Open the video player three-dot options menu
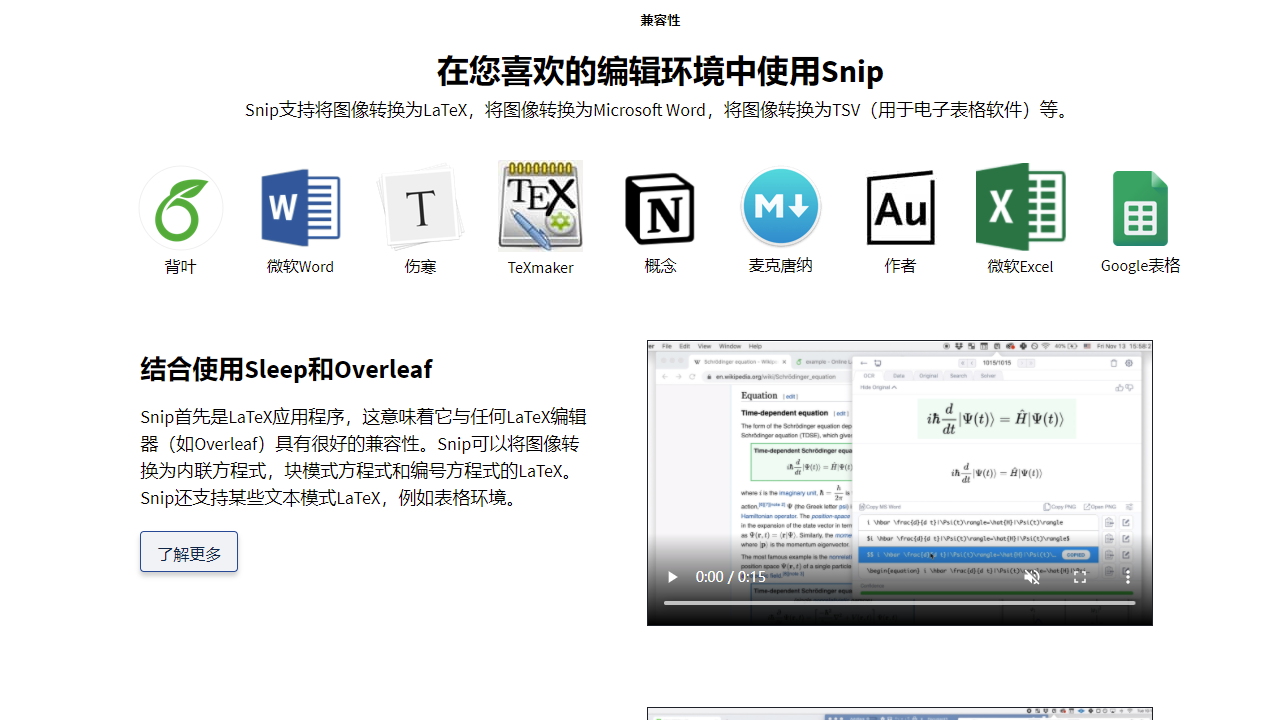The width and height of the screenshot is (1280, 720). (1128, 578)
